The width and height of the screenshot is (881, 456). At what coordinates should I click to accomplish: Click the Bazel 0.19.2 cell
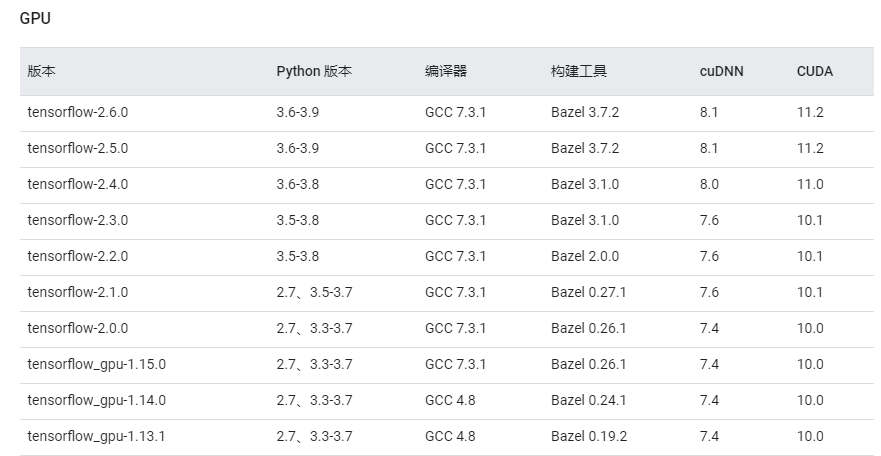click(x=589, y=436)
